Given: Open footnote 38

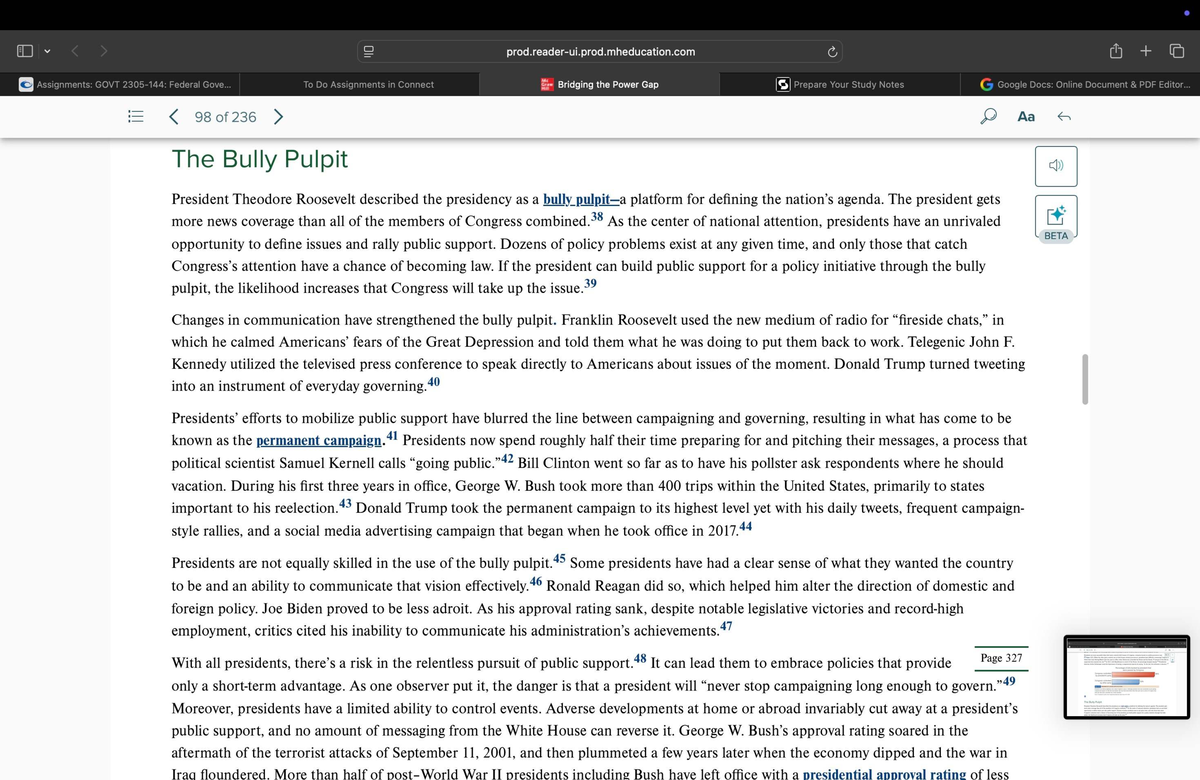Looking at the screenshot, I should tap(597, 216).
